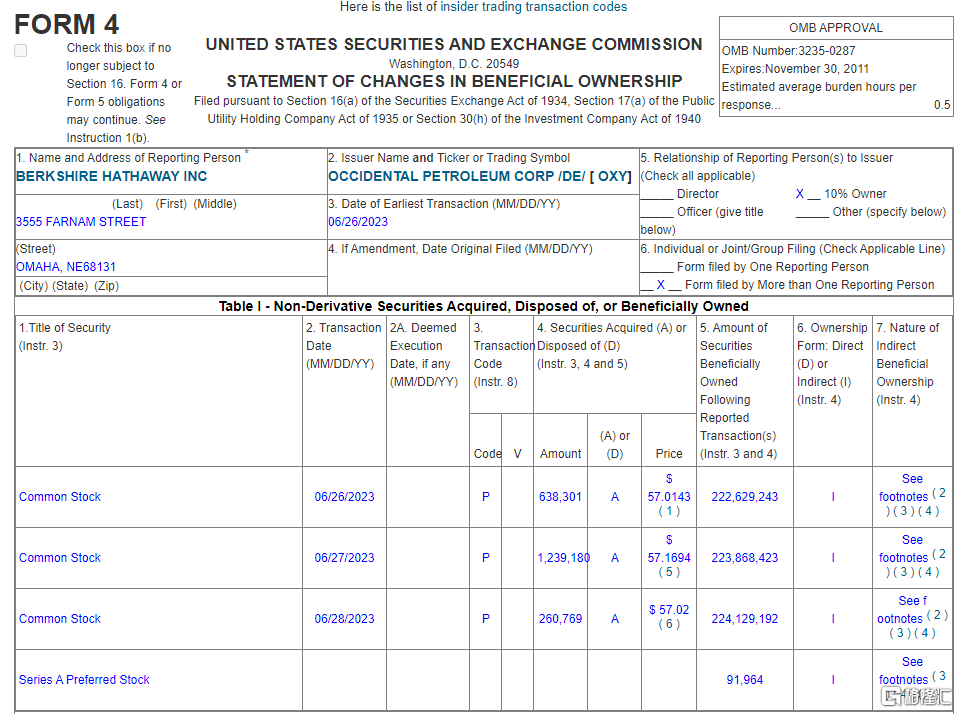The height and width of the screenshot is (714, 959).
Task: Open the insider trading transaction codes link
Action: [533, 7]
